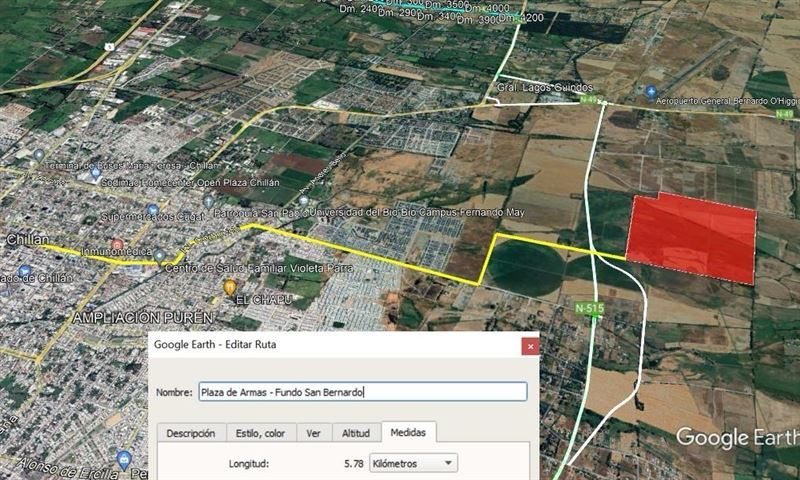Viewport: 800px width, 480px height.
Task: Switch to the Descripción tab
Action: [191, 433]
